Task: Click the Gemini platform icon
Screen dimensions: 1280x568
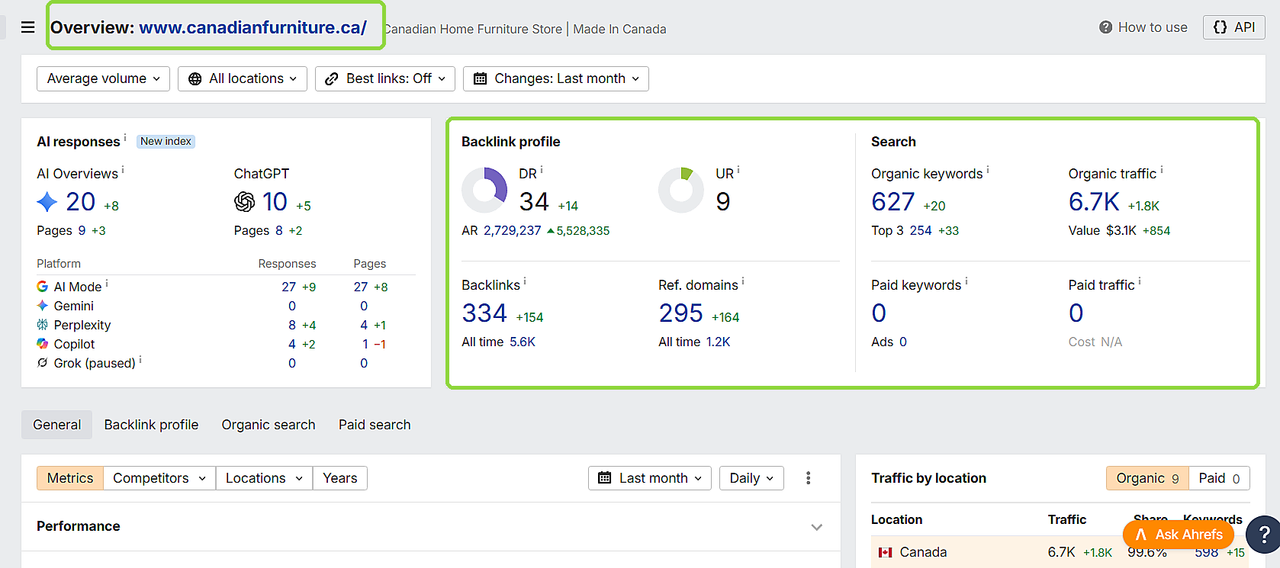Action: pyautogui.click(x=43, y=306)
